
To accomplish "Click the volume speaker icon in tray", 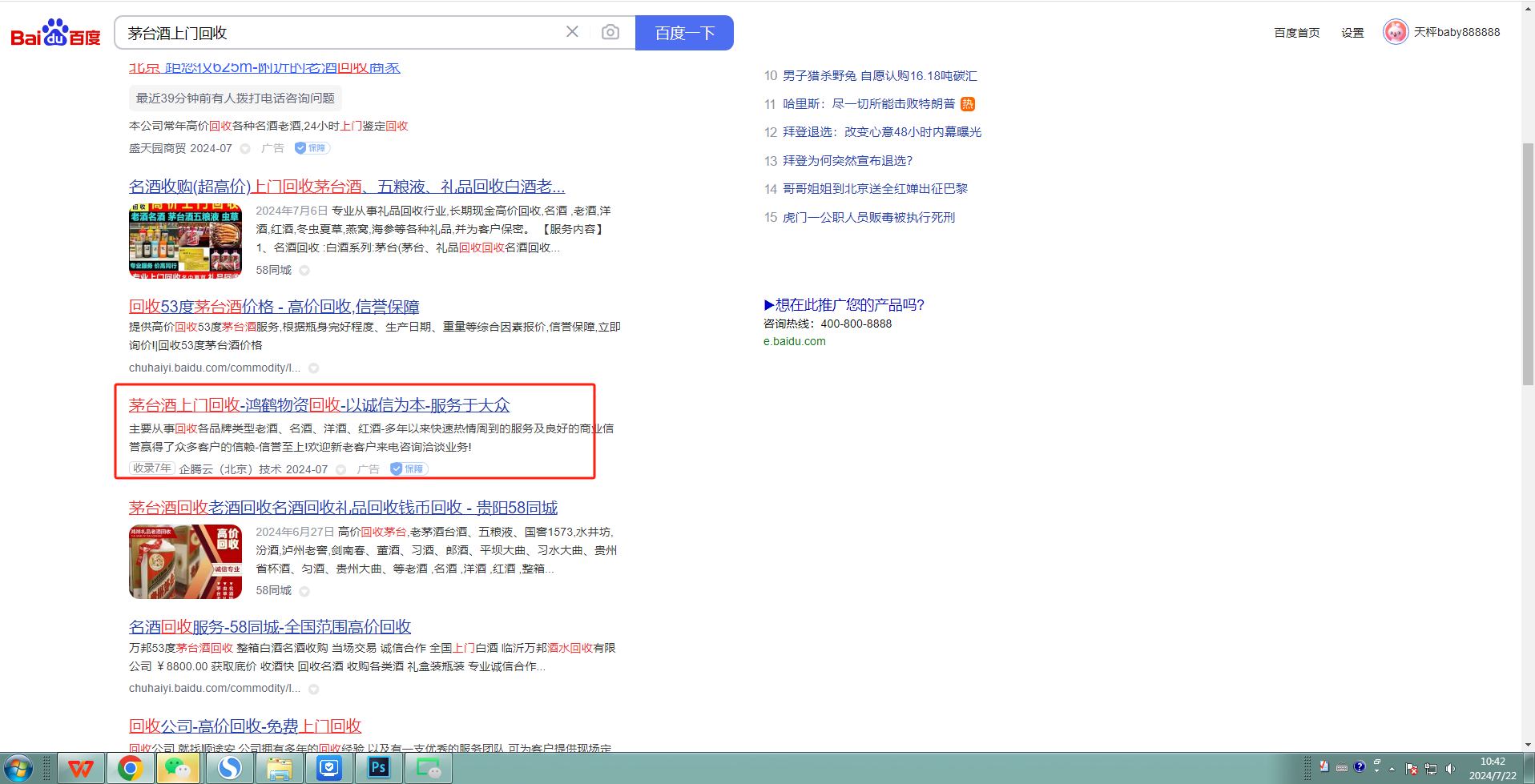I will (1450, 769).
